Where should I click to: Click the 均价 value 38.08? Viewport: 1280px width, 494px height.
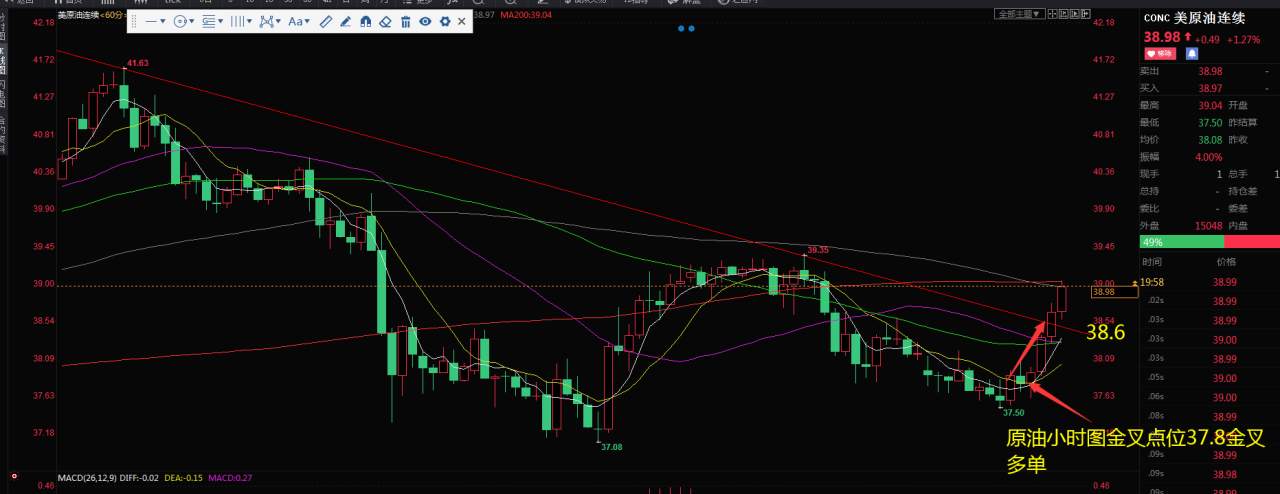pos(1210,139)
